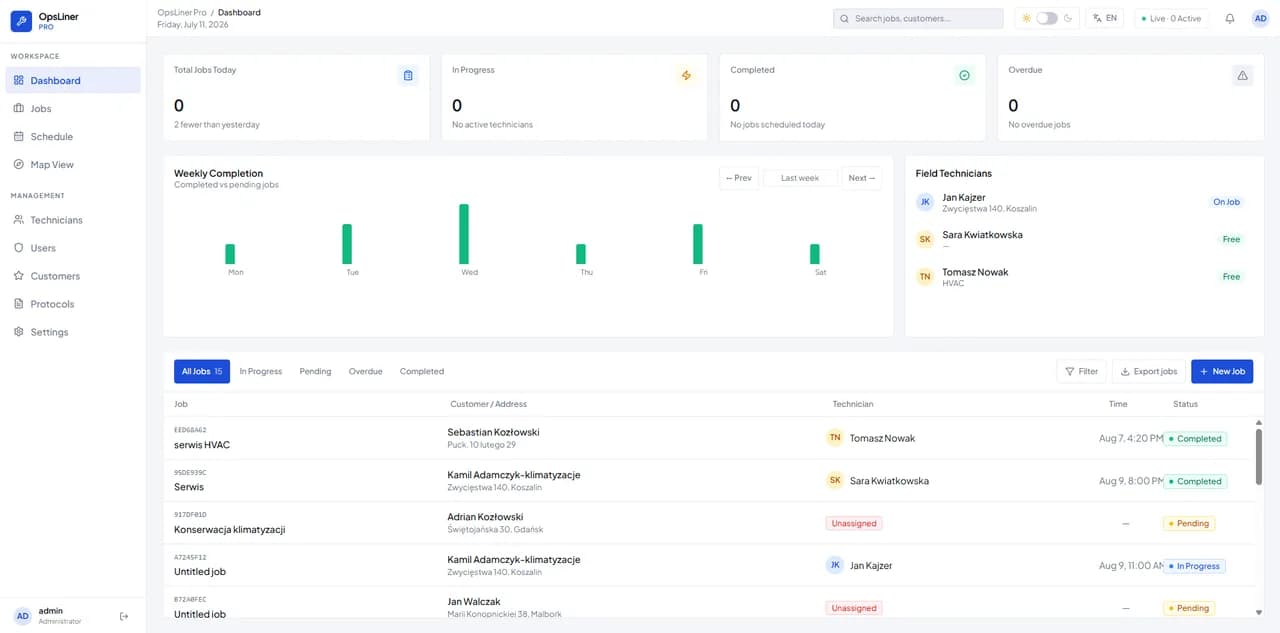
Task: Click customer Adrian Kozłowski
Action: click(x=485, y=517)
